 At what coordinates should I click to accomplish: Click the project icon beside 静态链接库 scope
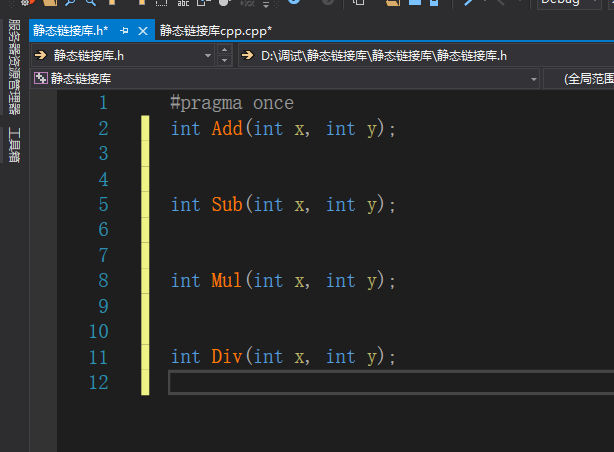point(40,78)
